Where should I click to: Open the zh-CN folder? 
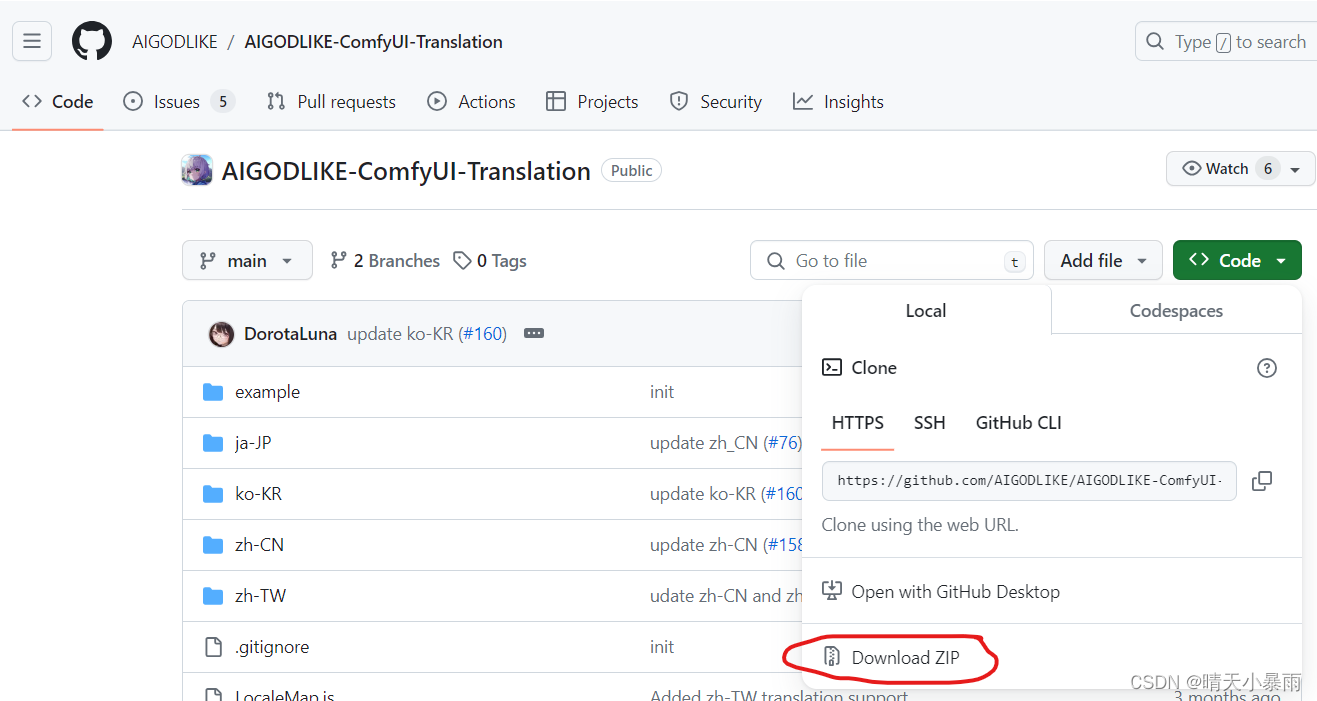point(259,545)
